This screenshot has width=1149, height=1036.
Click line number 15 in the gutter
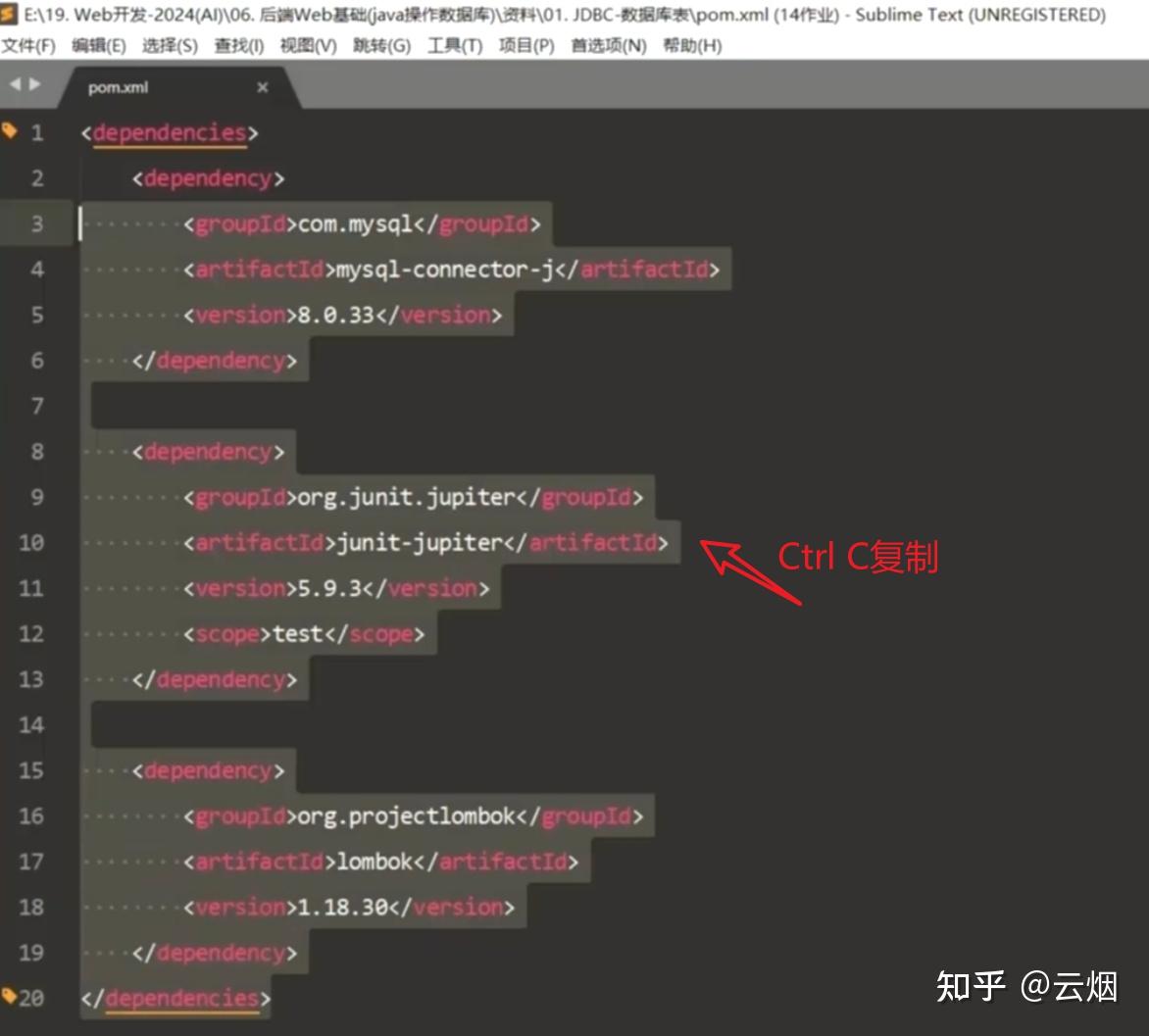point(31,770)
